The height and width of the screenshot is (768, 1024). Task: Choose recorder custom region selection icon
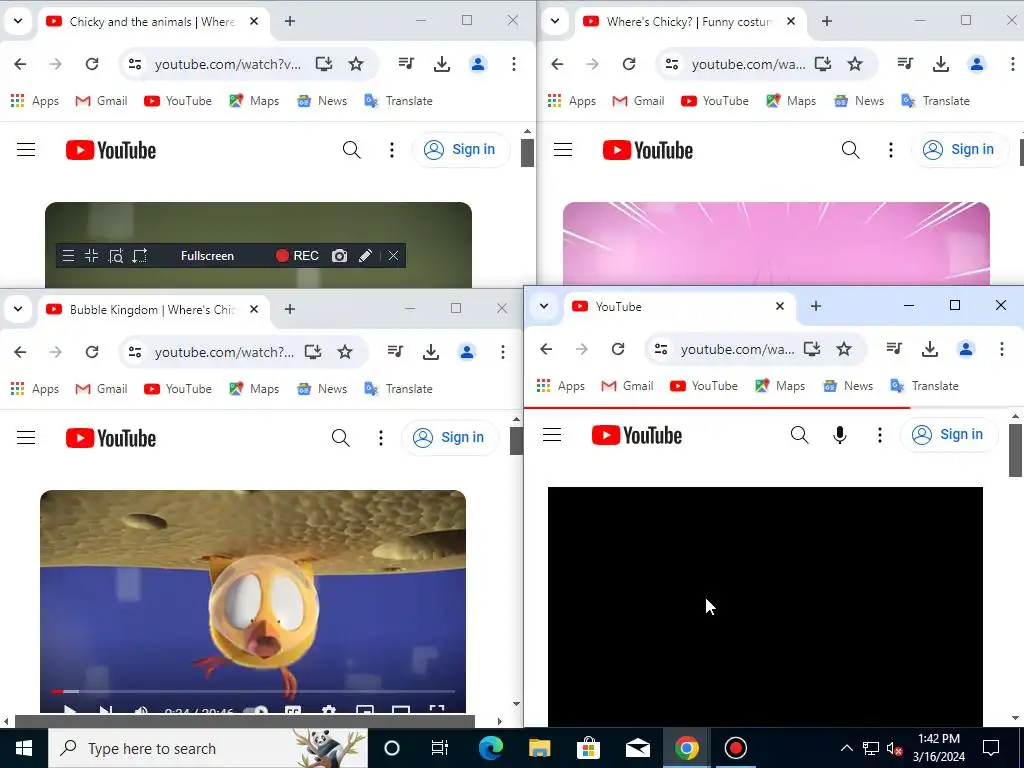click(x=140, y=256)
